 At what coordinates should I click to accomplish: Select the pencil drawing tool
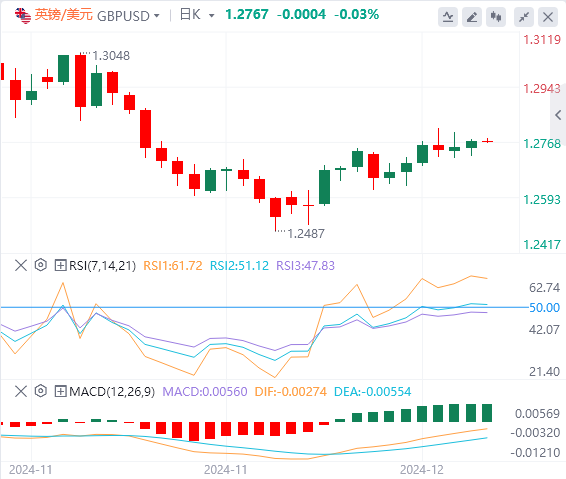[472, 17]
